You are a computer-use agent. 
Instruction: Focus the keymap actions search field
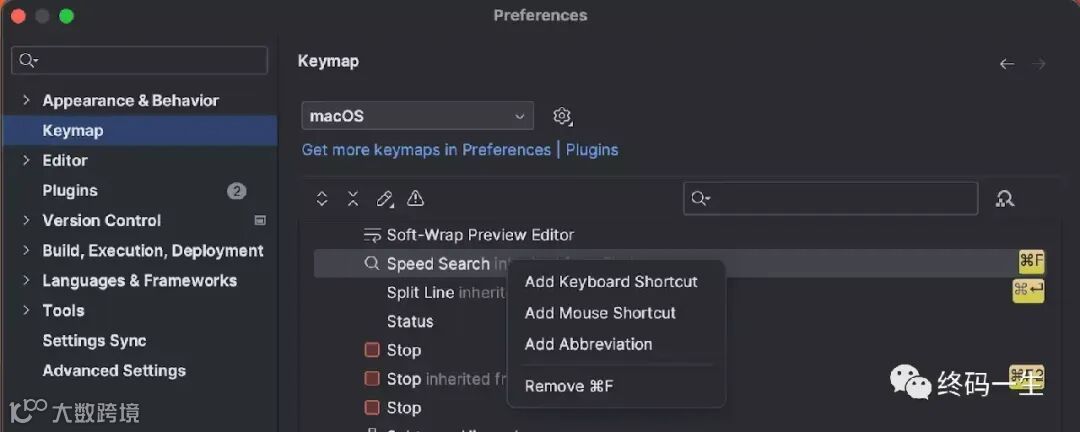click(x=831, y=198)
